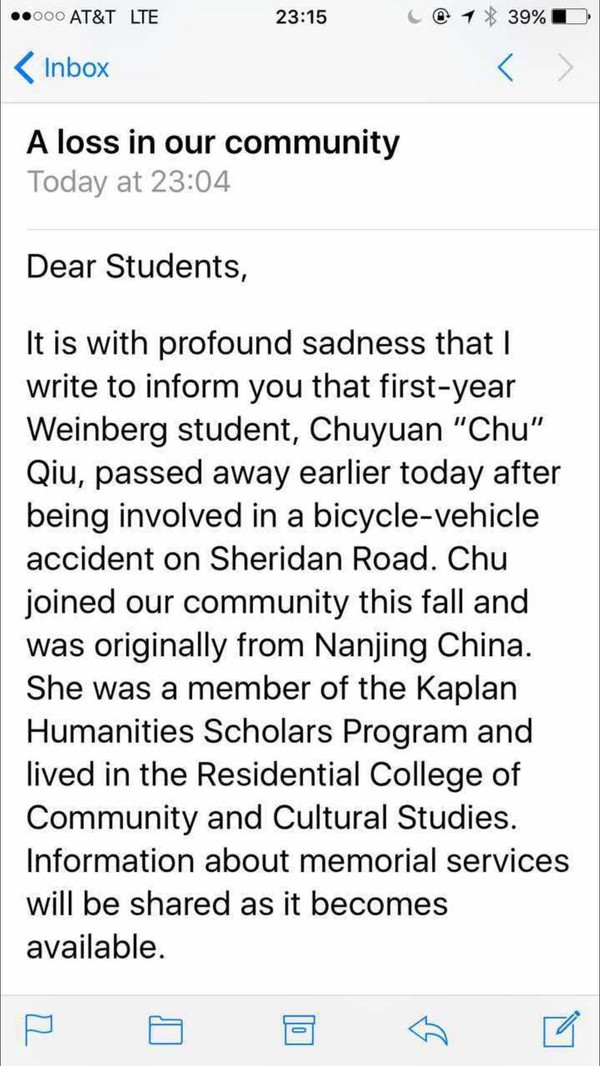Tap the 'Today at 23:04' timestamp
The image size is (600, 1066).
tap(129, 183)
